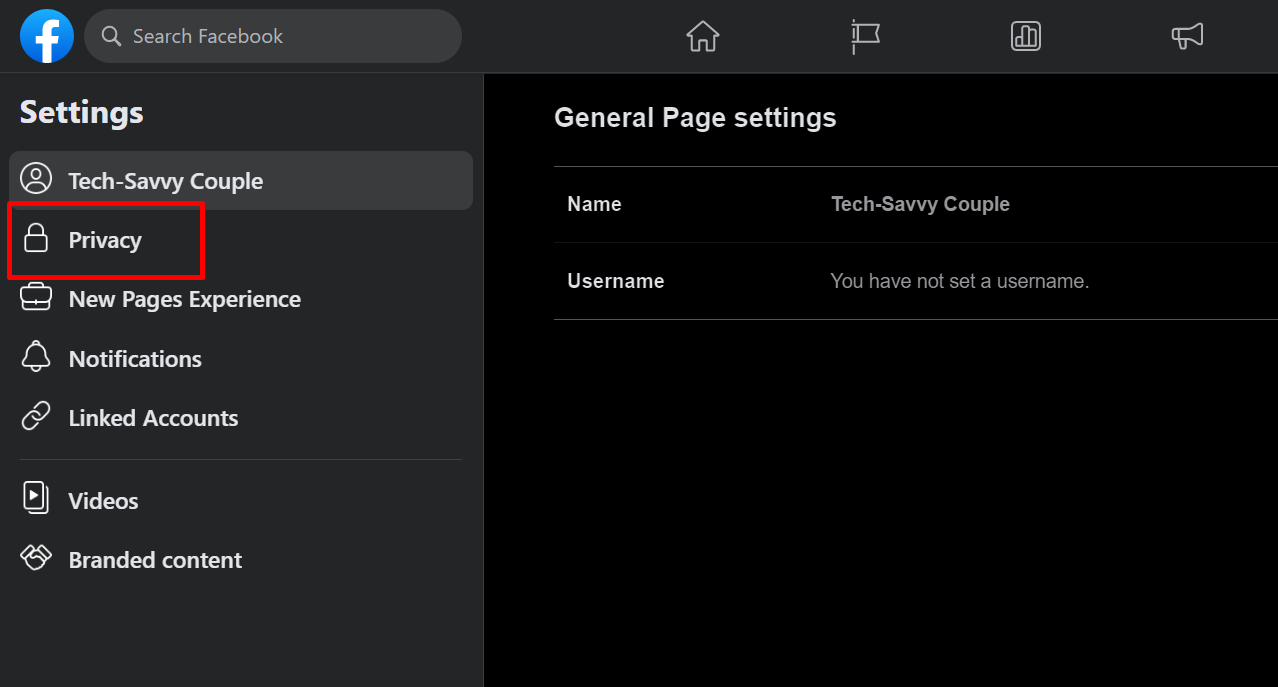Click the Pages flag icon
The image size is (1278, 687).
[x=864, y=36]
